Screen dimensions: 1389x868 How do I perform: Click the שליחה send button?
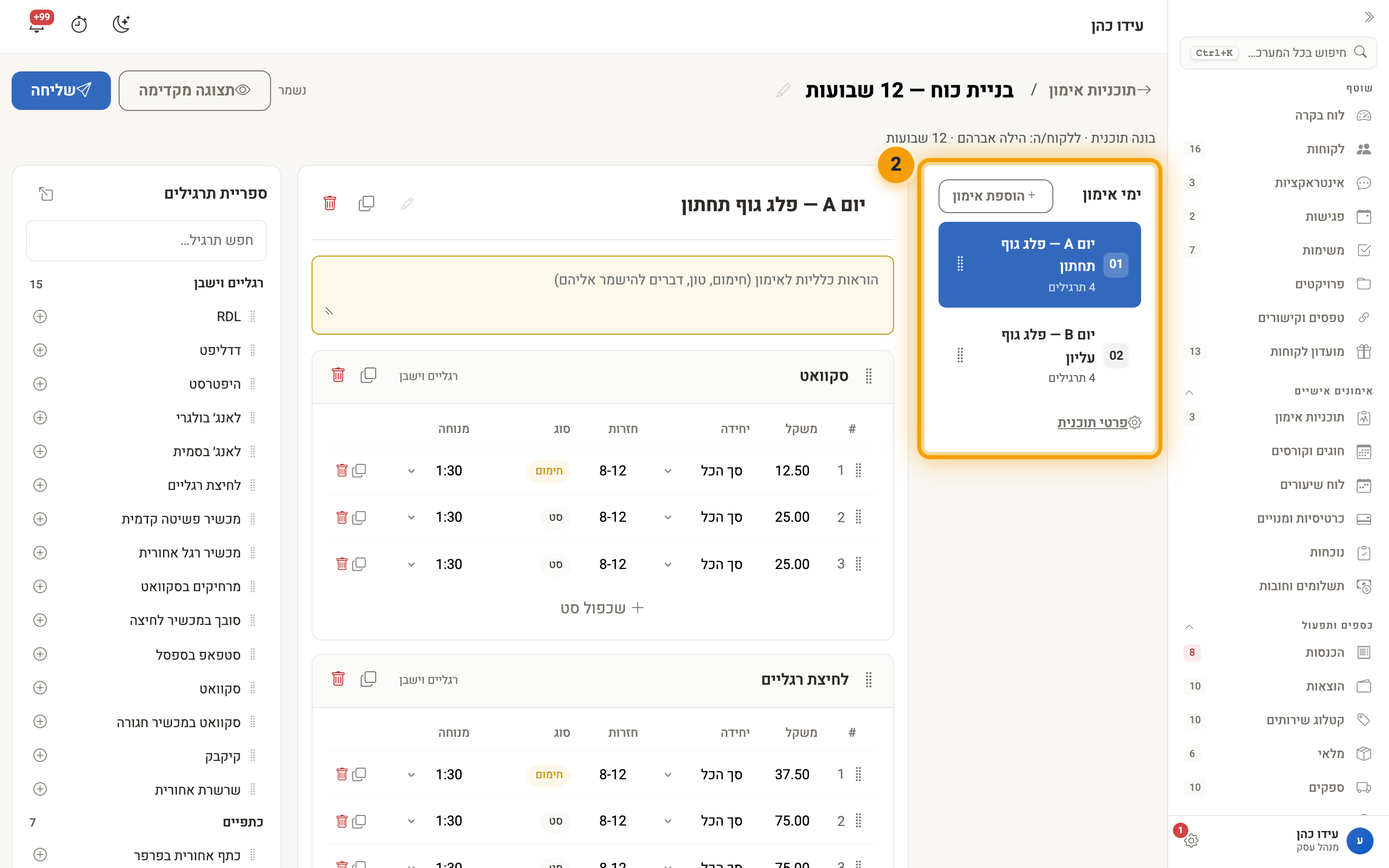pos(61,91)
